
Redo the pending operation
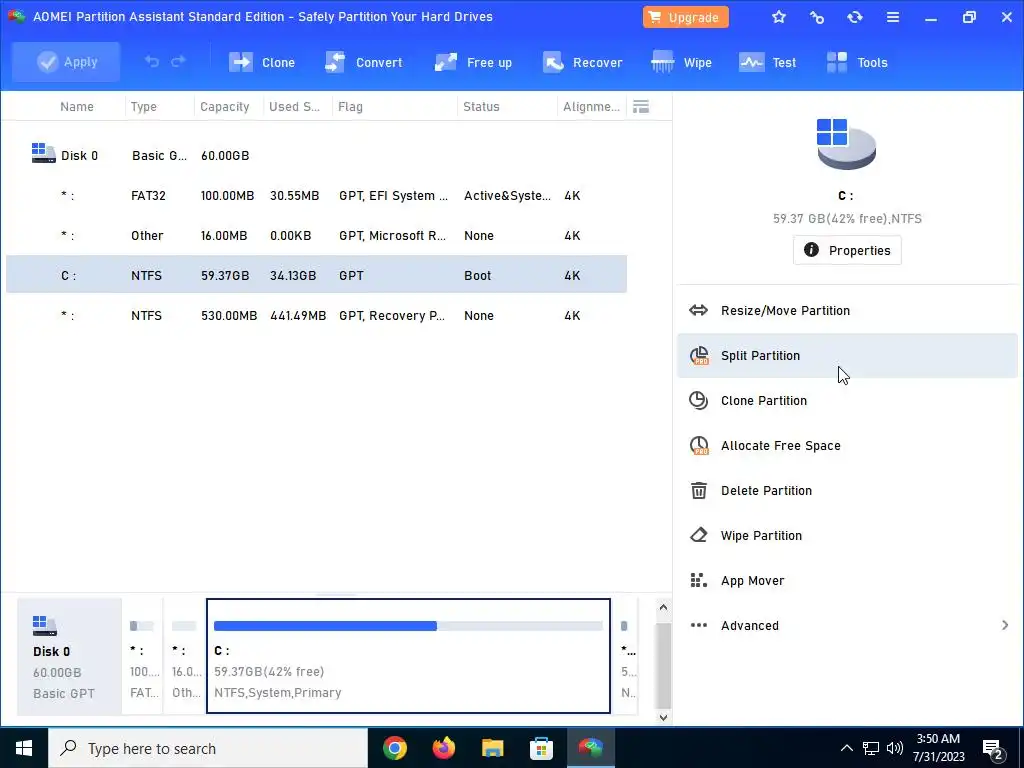tap(178, 62)
